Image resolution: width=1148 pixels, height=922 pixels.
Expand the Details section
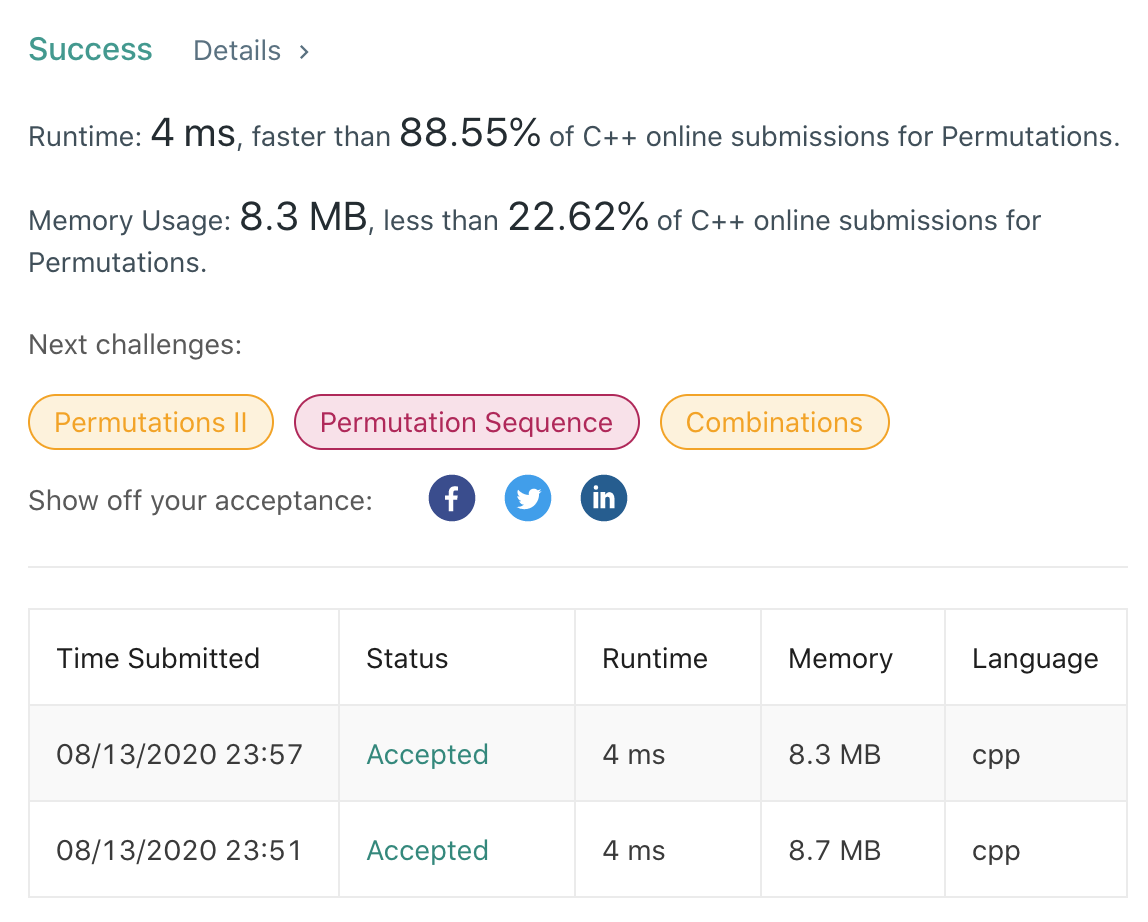pyautogui.click(x=237, y=50)
